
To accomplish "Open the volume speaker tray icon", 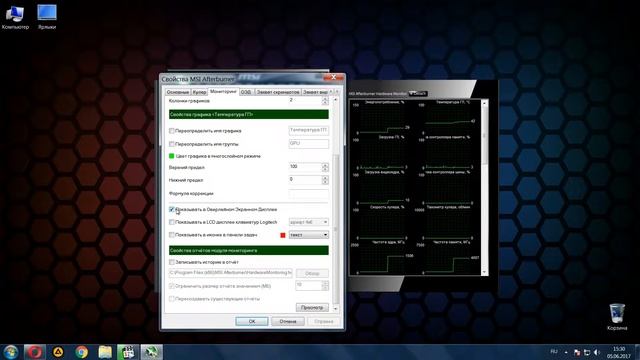I will [x=597, y=352].
